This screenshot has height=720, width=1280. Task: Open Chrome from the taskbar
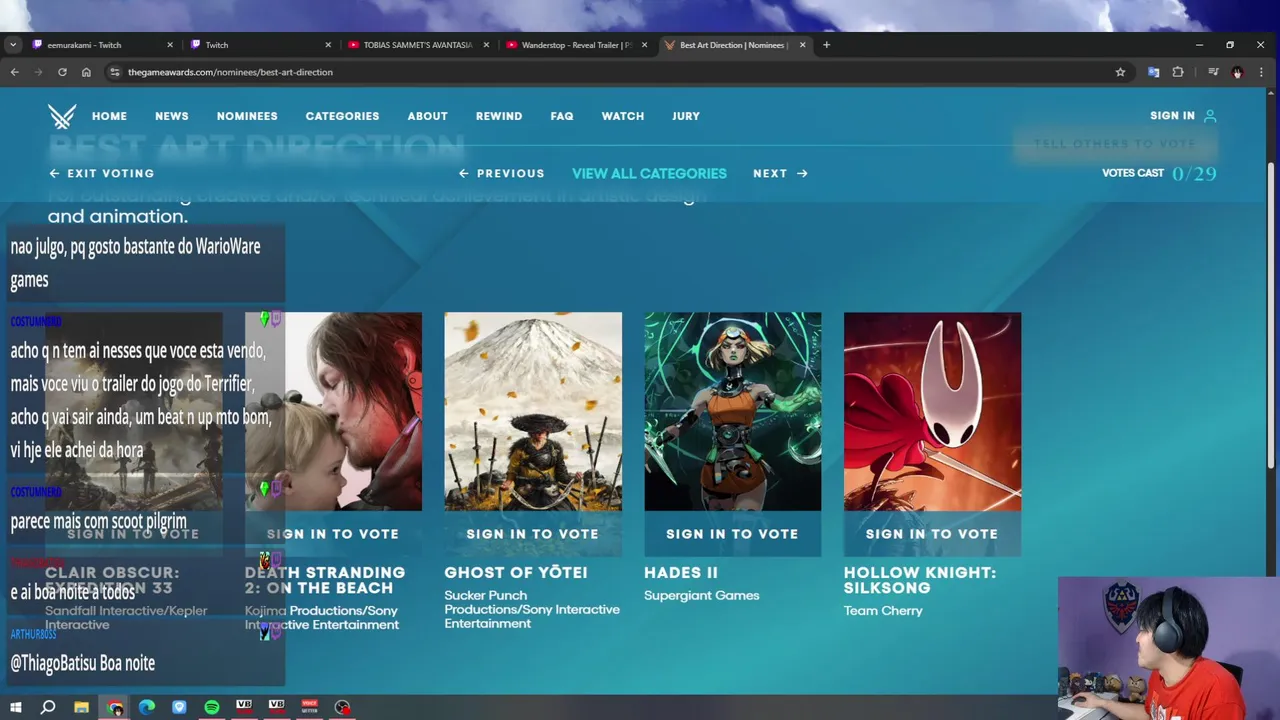115,707
